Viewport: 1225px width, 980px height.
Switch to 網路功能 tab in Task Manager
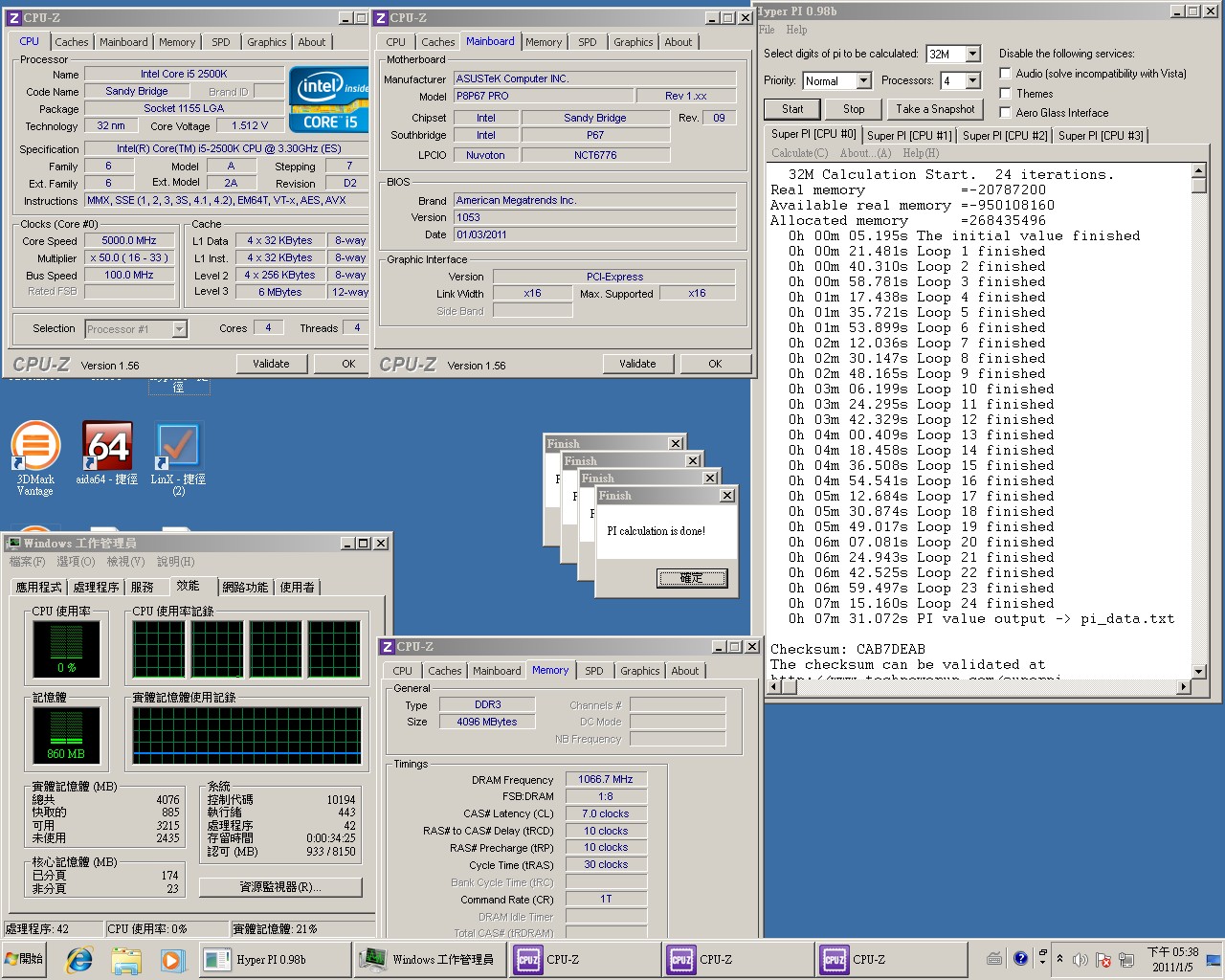[245, 588]
